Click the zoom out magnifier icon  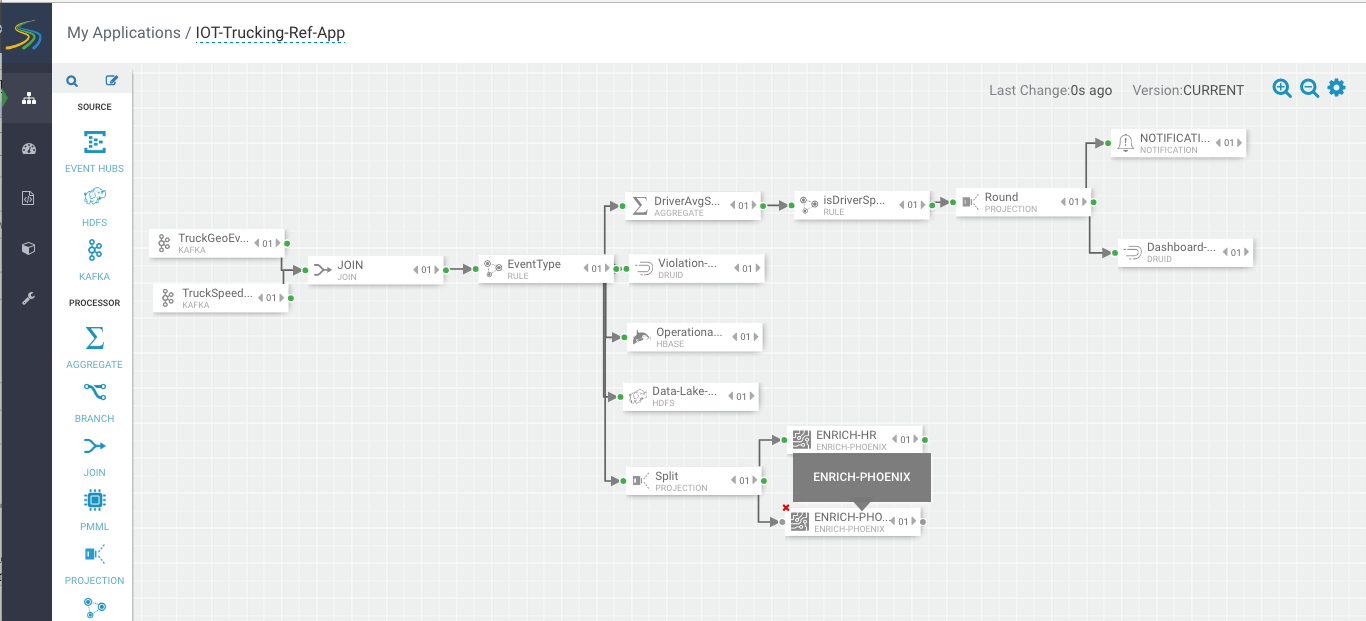click(x=1309, y=88)
